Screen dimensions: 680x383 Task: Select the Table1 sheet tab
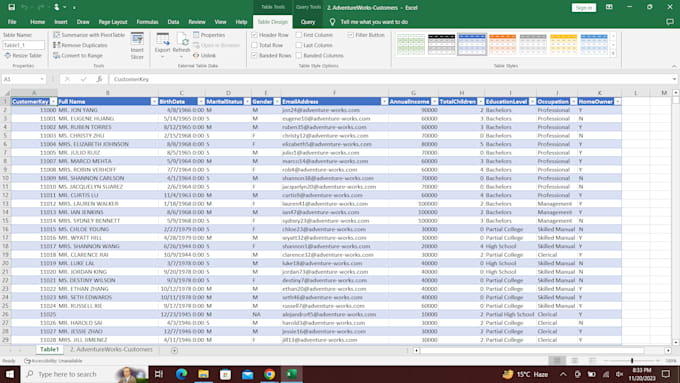[49, 349]
